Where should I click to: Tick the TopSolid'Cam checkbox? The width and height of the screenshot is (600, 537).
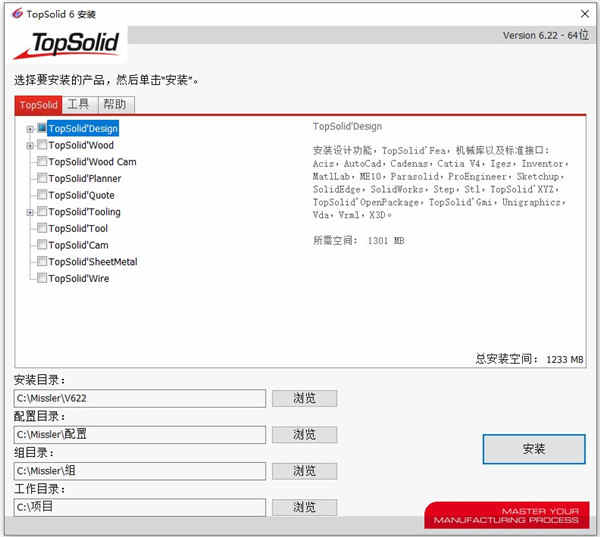tap(42, 245)
